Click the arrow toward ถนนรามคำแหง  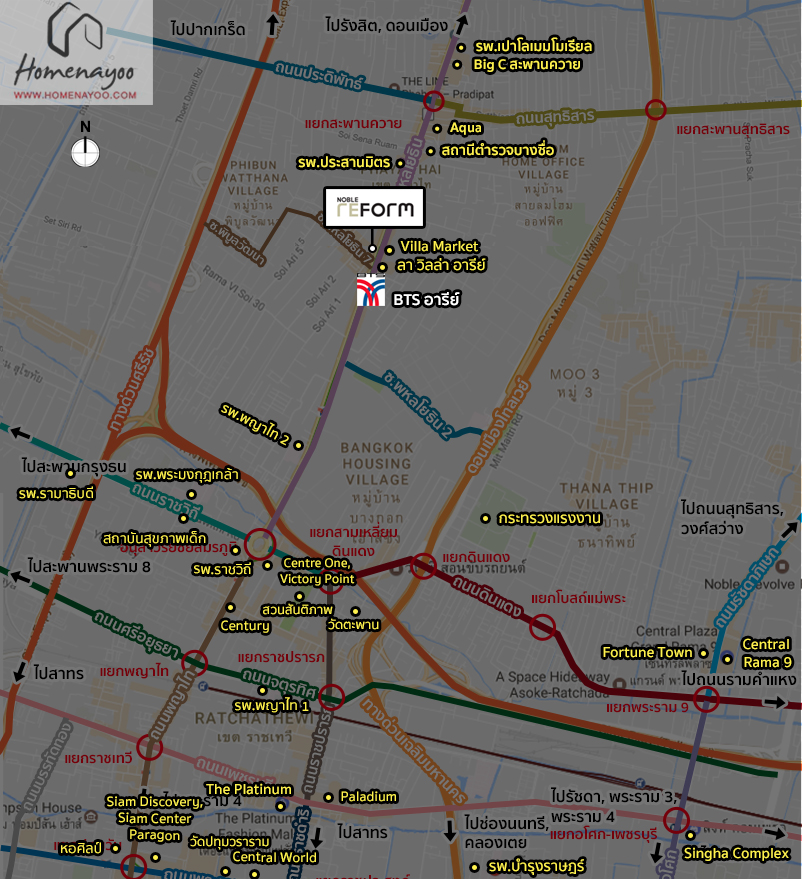776,702
